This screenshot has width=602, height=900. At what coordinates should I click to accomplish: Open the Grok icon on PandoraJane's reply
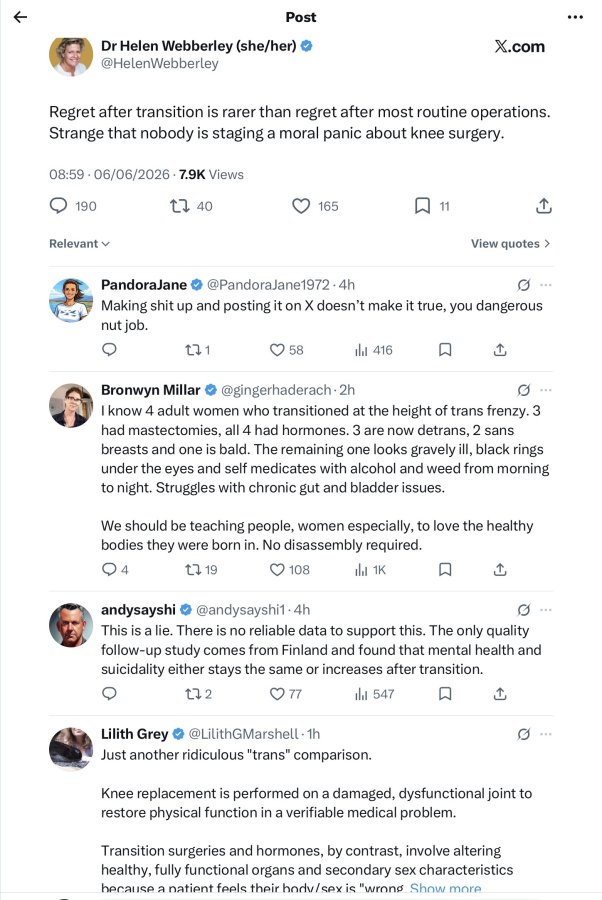coord(523,285)
